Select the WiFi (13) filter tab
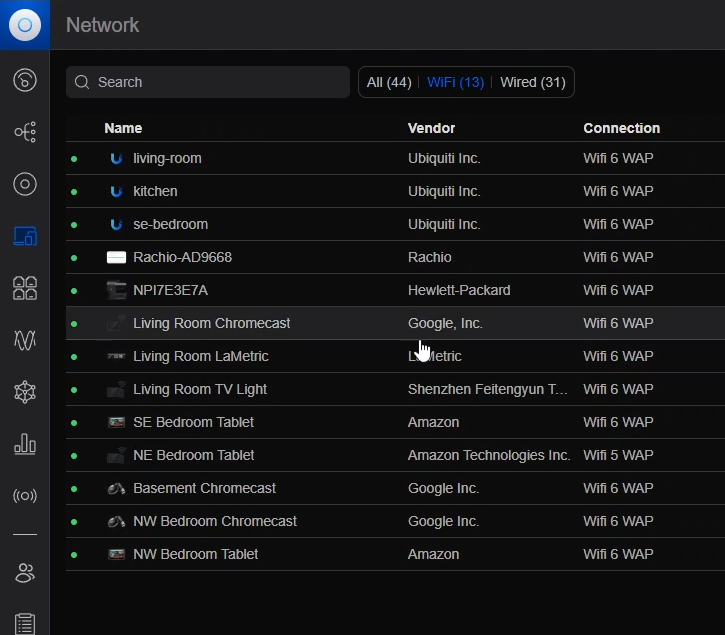This screenshot has height=635, width=725. 455,82
